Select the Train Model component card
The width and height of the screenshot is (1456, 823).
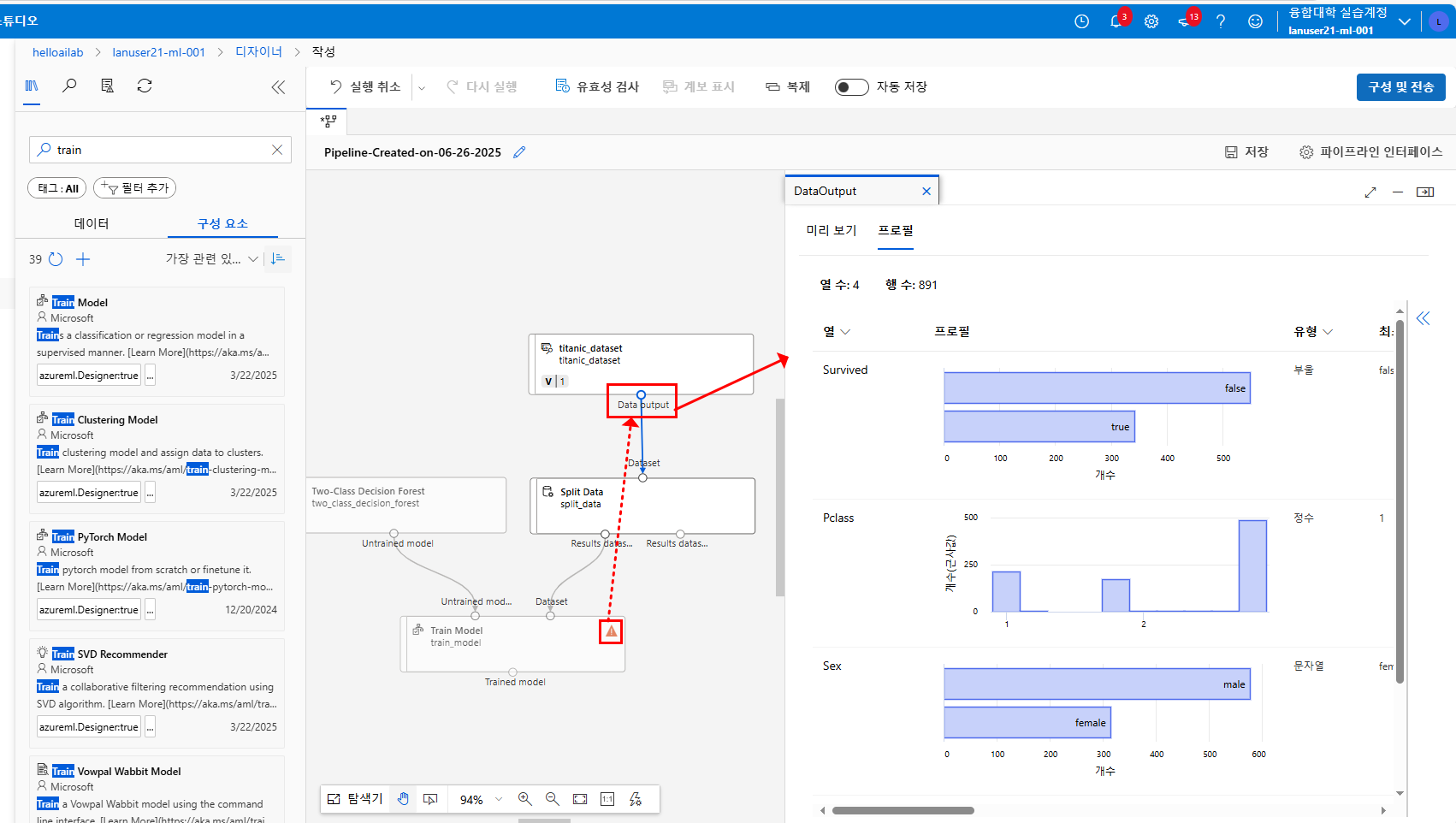157,340
